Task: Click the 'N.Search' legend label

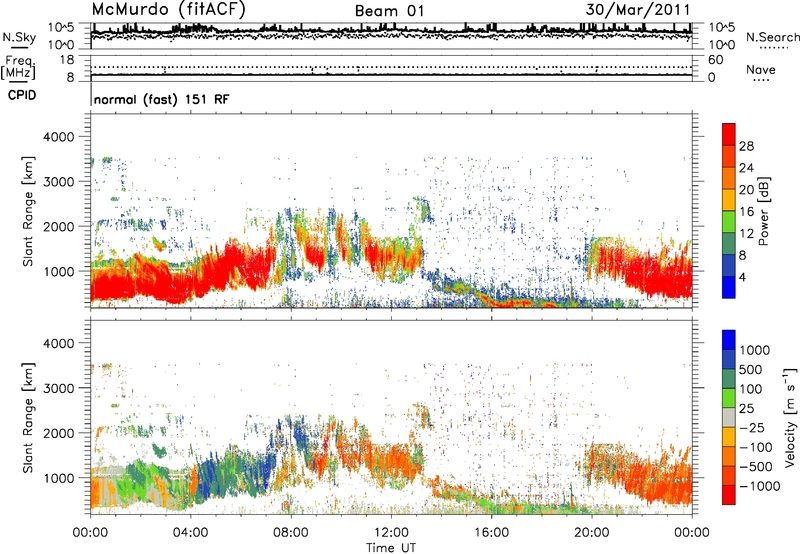Action: pyautogui.click(x=772, y=37)
